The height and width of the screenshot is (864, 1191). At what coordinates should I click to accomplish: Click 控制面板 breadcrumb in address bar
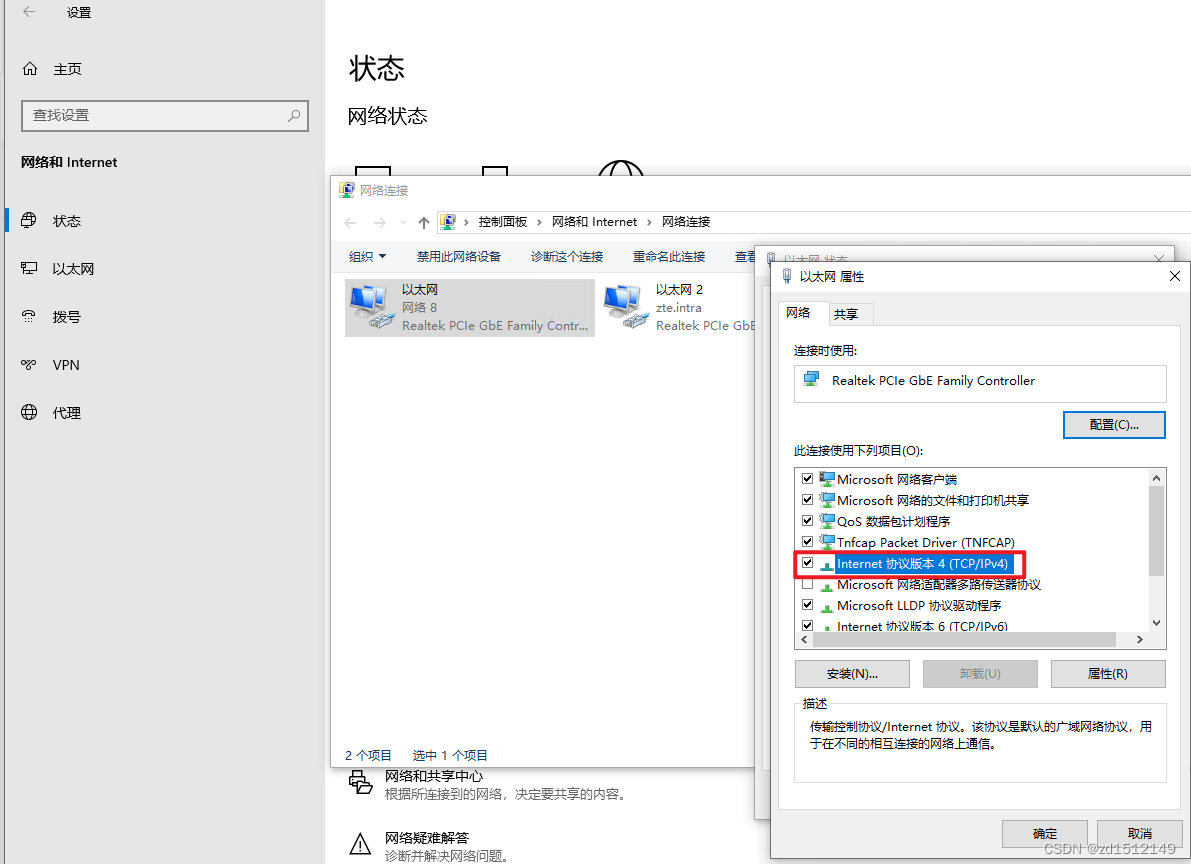[503, 222]
